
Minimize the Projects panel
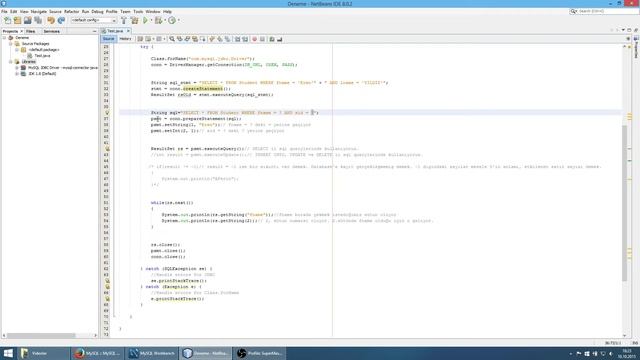pyautogui.click(x=95, y=31)
